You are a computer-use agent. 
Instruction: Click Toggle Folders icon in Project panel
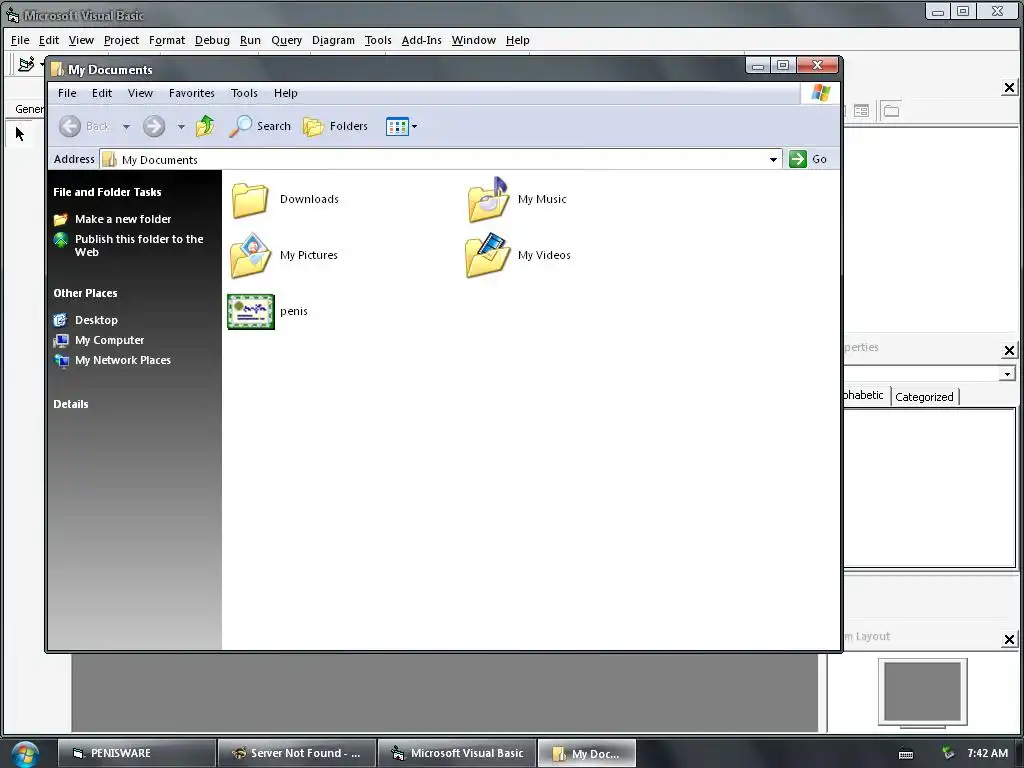pyautogui.click(x=891, y=111)
